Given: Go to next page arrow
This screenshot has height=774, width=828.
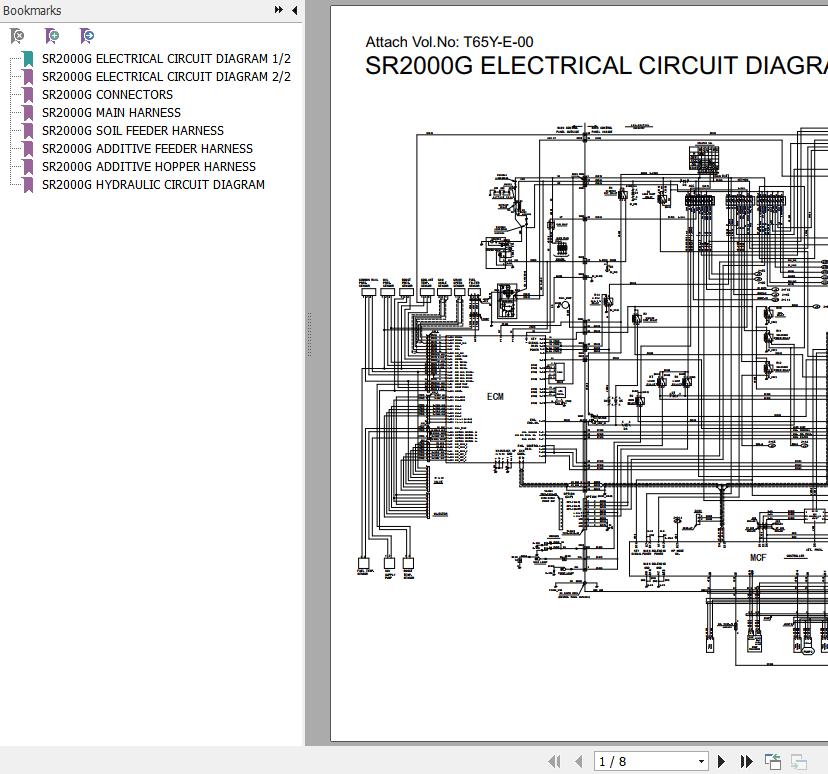Looking at the screenshot, I should [721, 761].
